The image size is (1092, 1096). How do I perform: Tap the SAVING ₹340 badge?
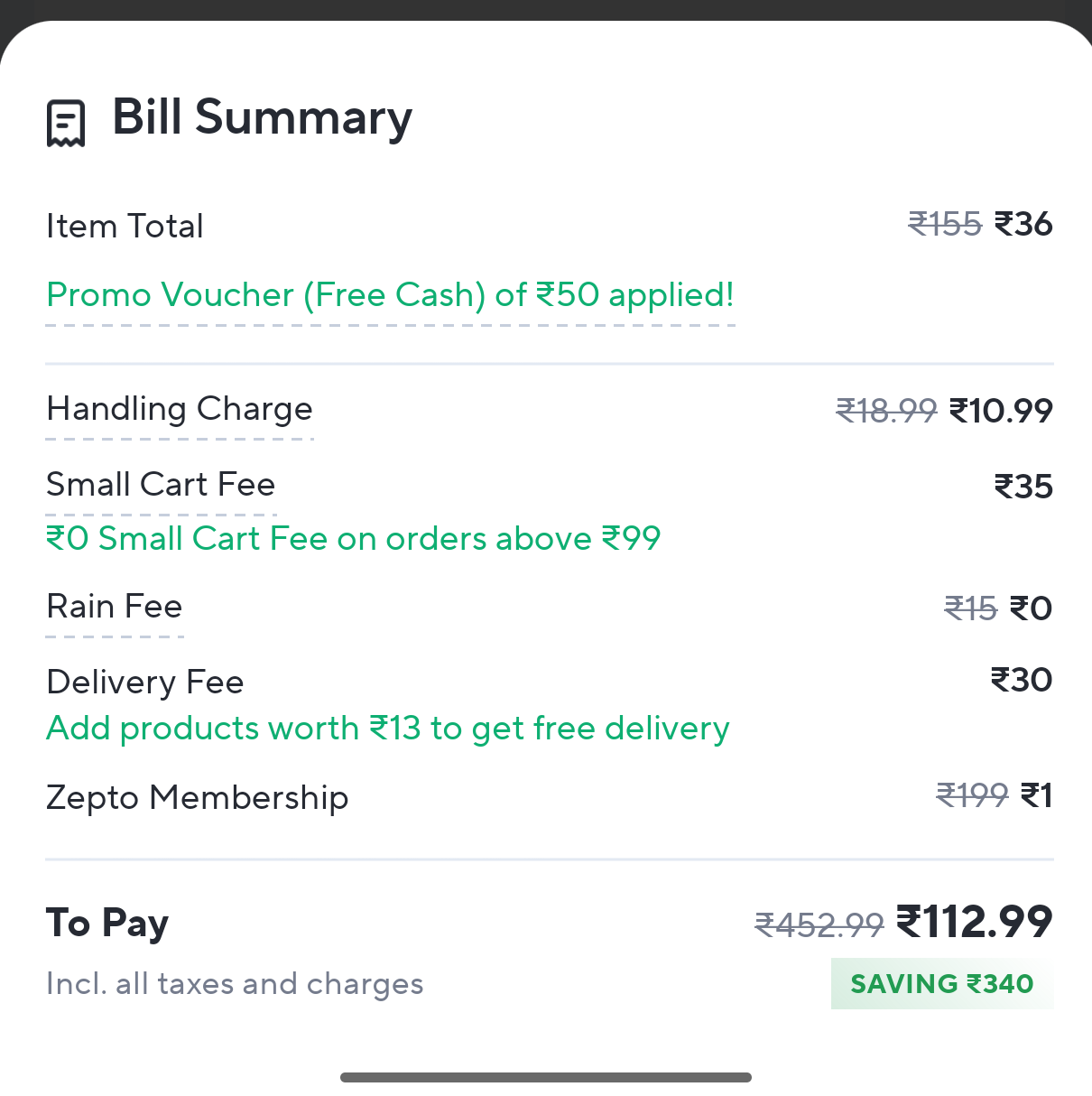click(942, 984)
